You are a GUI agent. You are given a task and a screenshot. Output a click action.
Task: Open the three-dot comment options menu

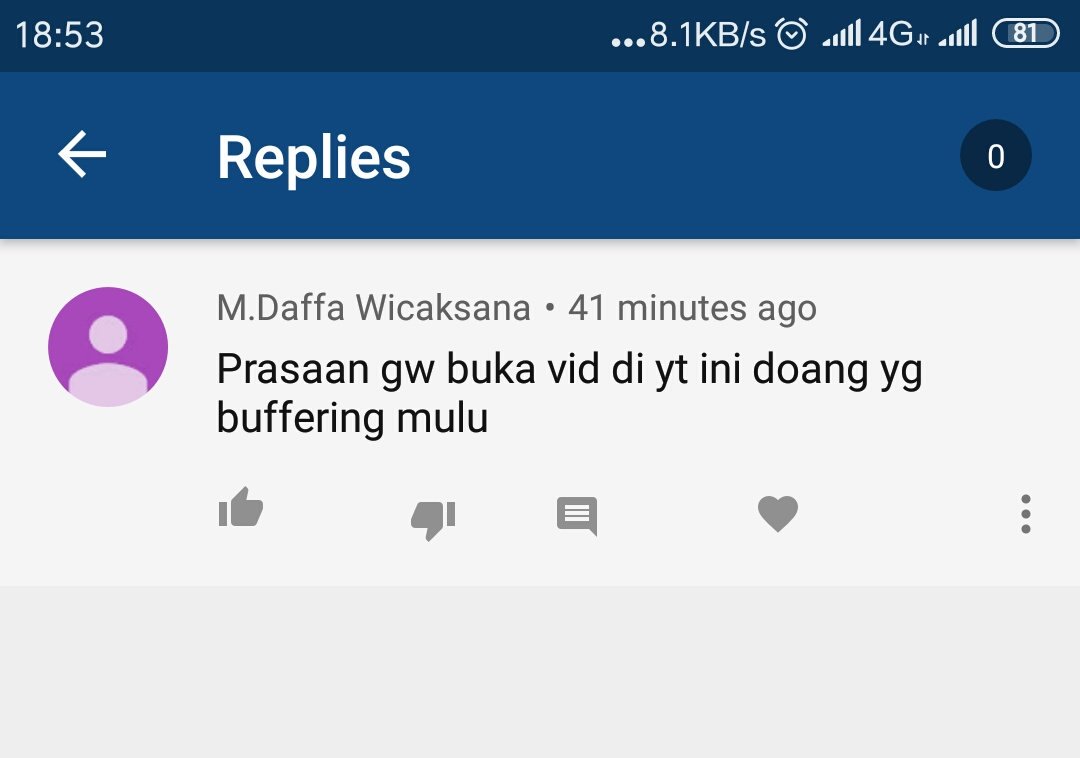click(x=1026, y=514)
